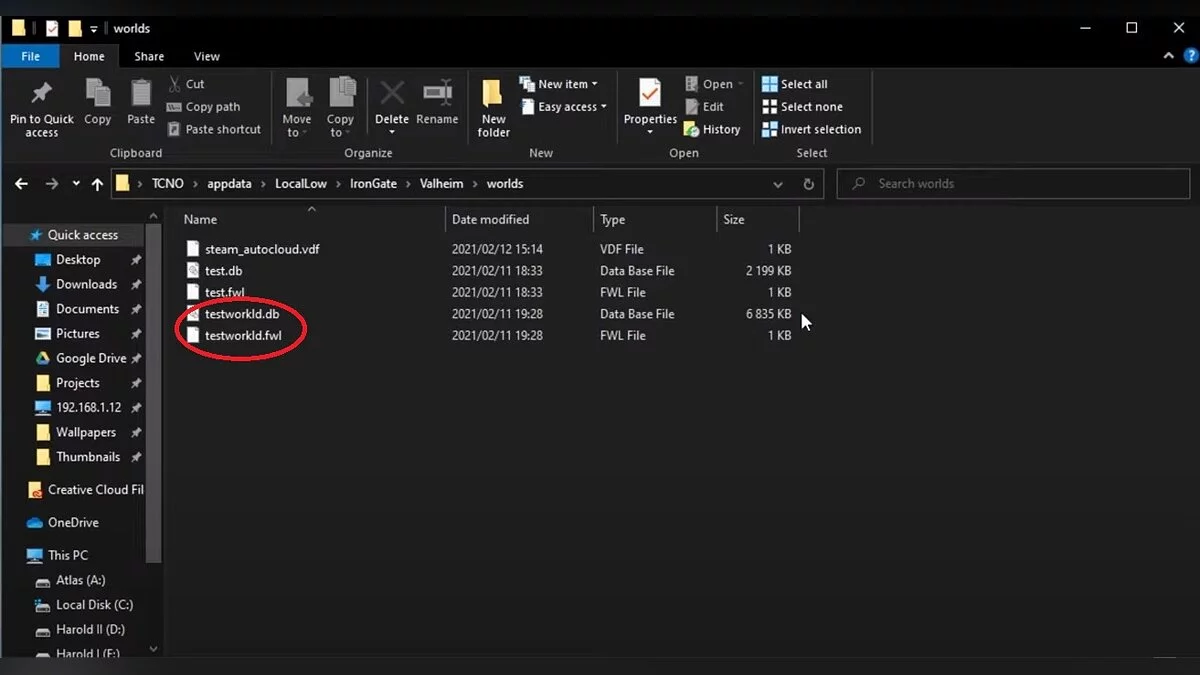1200x675 pixels.
Task: Click the Delete icon in Organize group
Action: 391,96
